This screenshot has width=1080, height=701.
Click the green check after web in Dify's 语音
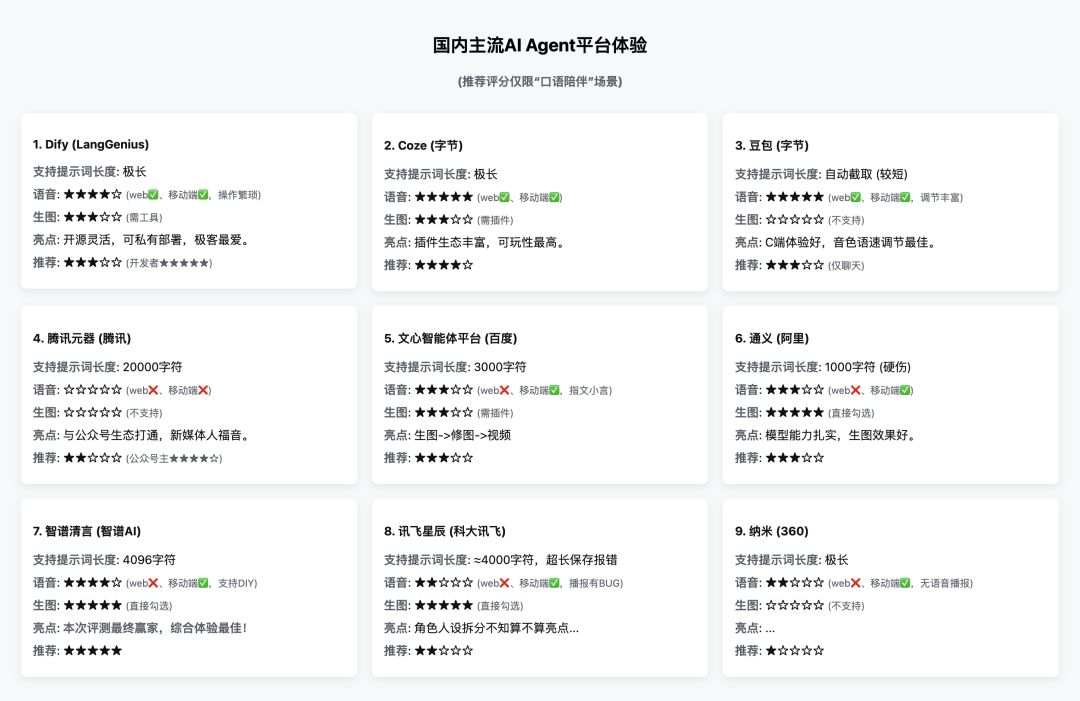tap(153, 195)
